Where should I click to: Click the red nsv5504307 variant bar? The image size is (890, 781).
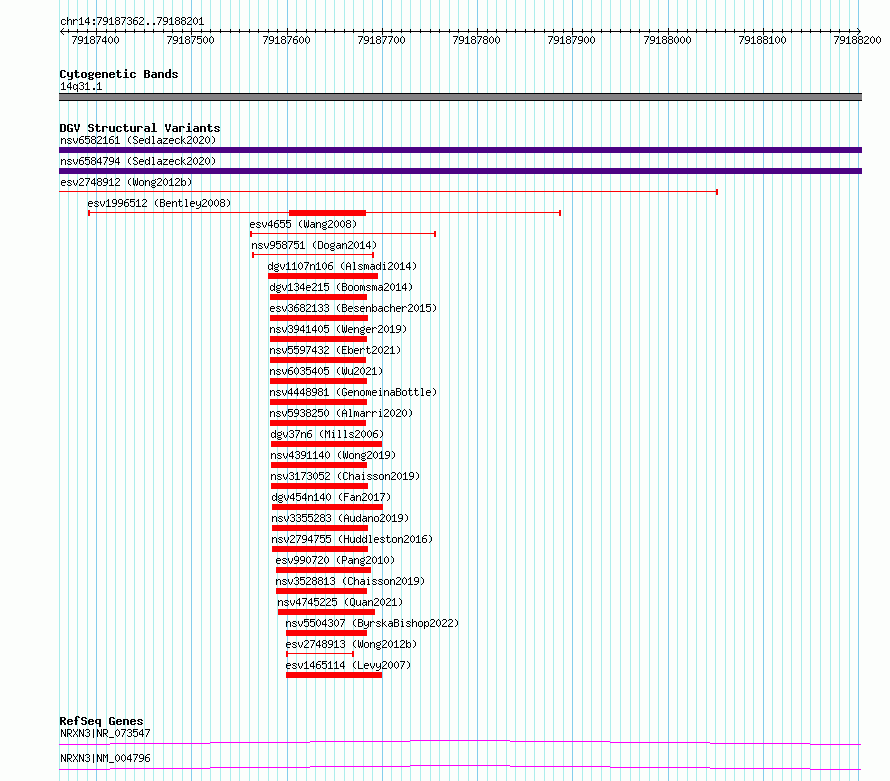point(326,633)
